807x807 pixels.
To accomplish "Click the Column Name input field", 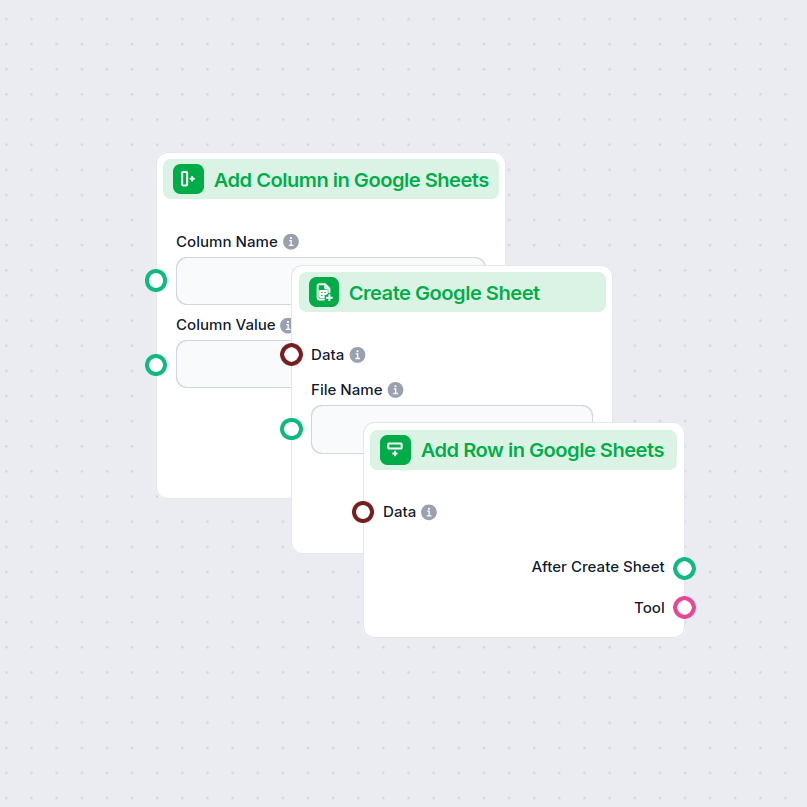I will pyautogui.click(x=230, y=281).
